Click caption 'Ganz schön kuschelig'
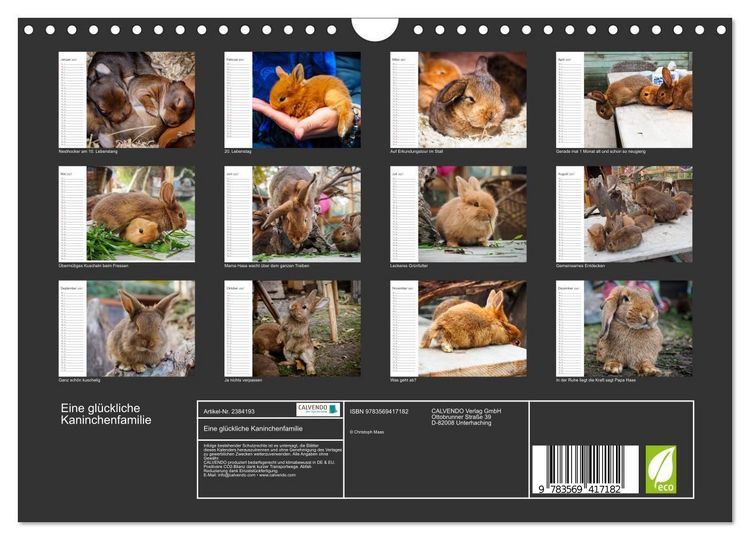The image size is (750, 540). click(x=79, y=380)
